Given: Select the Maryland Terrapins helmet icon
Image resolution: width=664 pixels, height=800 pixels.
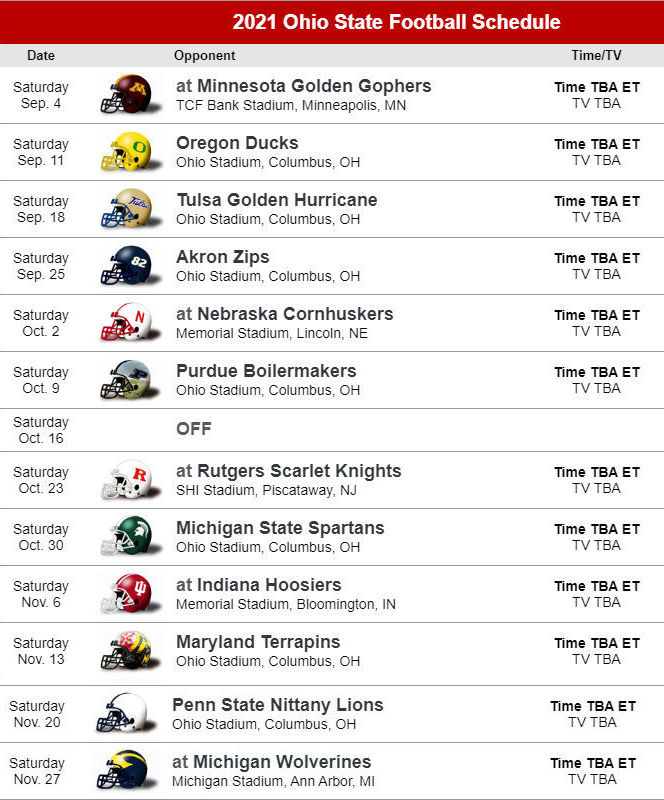Looking at the screenshot, I should 131,651.
